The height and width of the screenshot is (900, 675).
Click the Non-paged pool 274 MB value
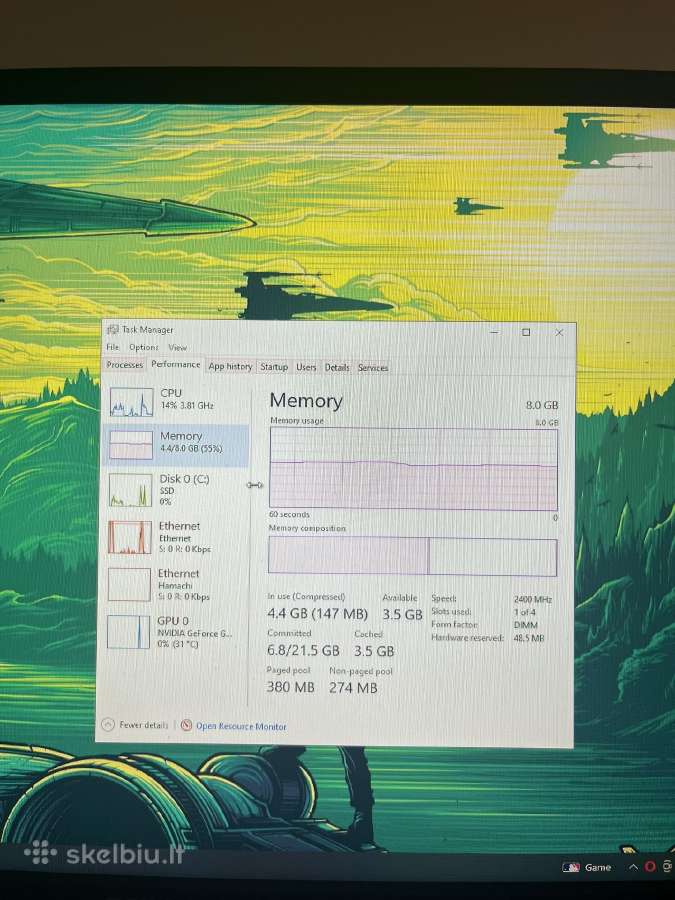point(353,688)
